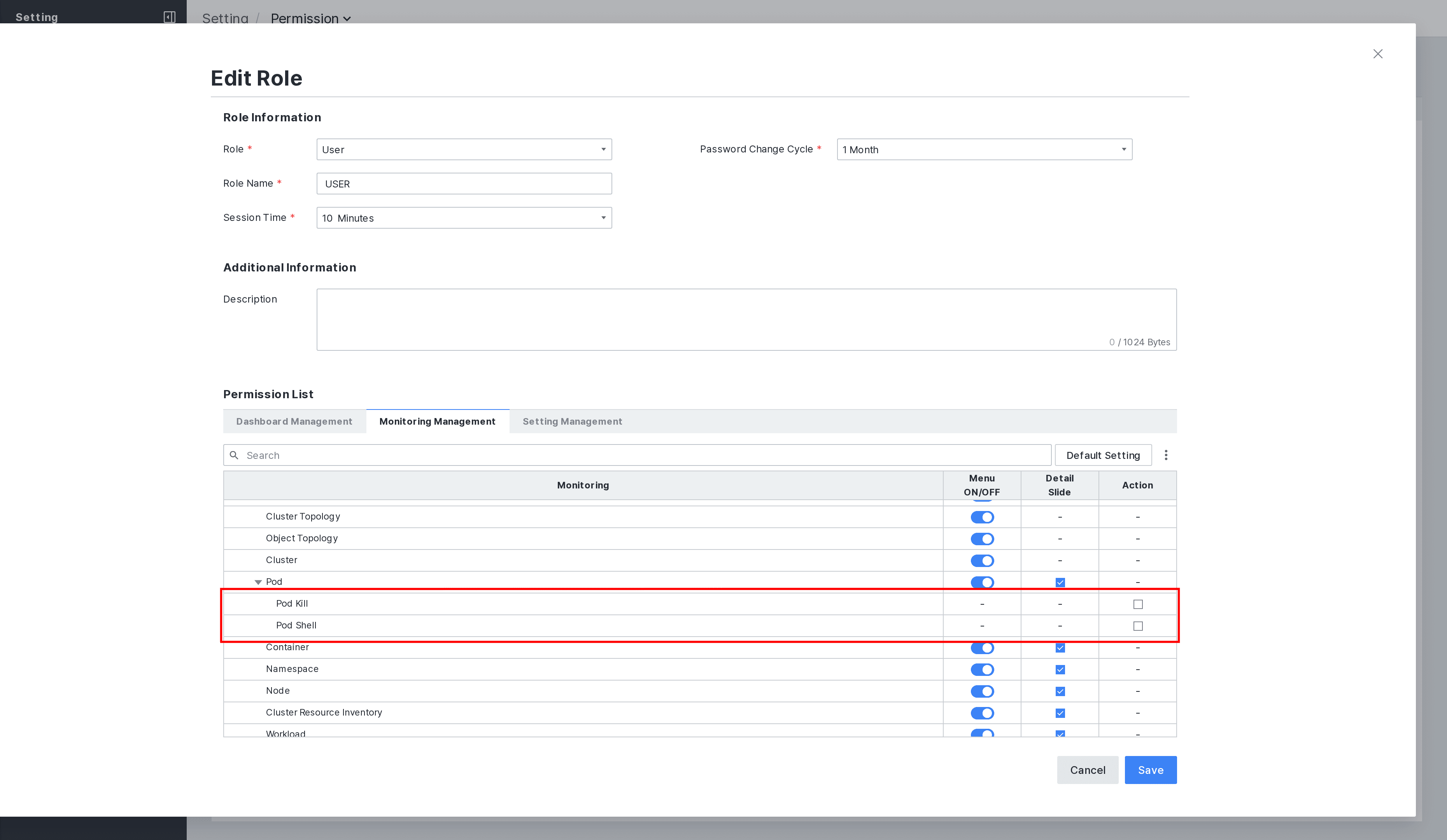This screenshot has width=1447, height=840.
Task: Select the Namespace row label
Action: [292, 669]
